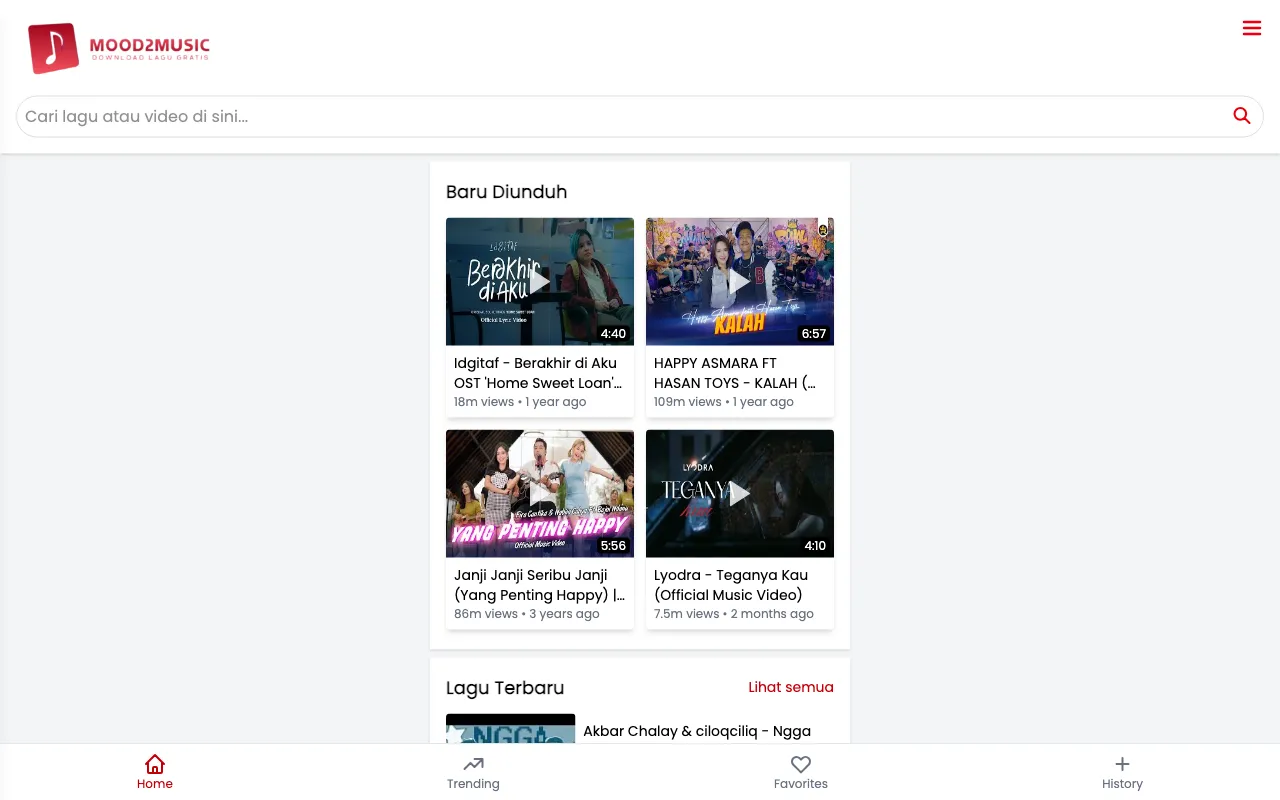The height and width of the screenshot is (800, 1280).
Task: Click the "109m views • 1 year ago" text
Action: [724, 402]
